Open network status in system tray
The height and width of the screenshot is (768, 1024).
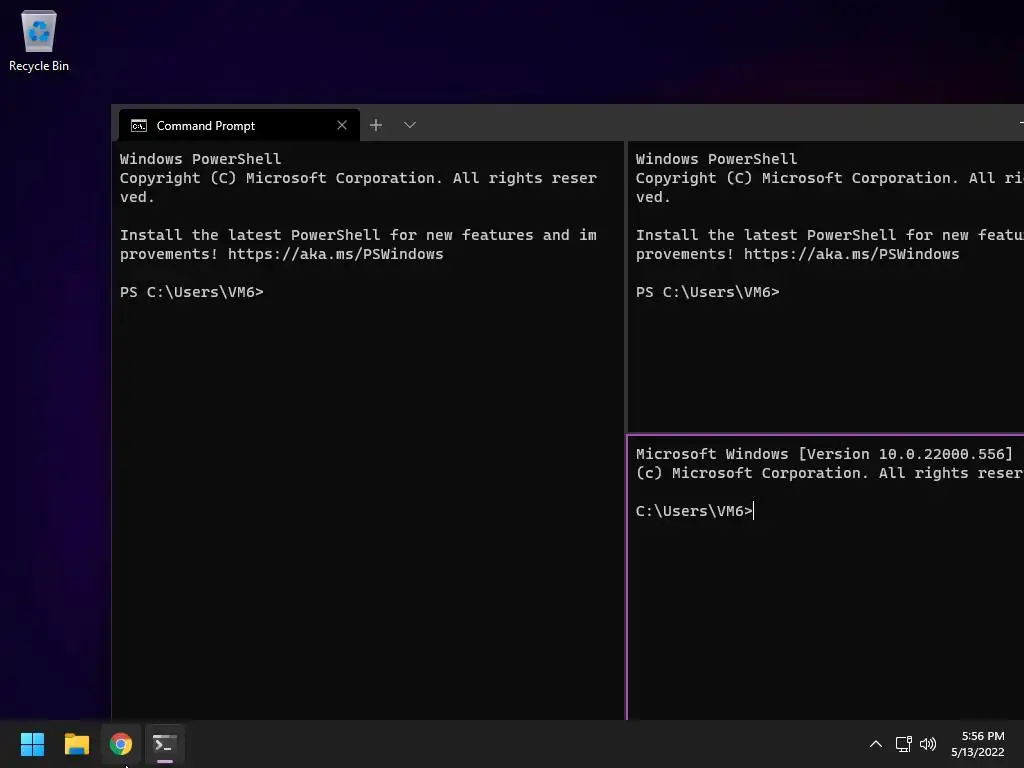coord(903,744)
